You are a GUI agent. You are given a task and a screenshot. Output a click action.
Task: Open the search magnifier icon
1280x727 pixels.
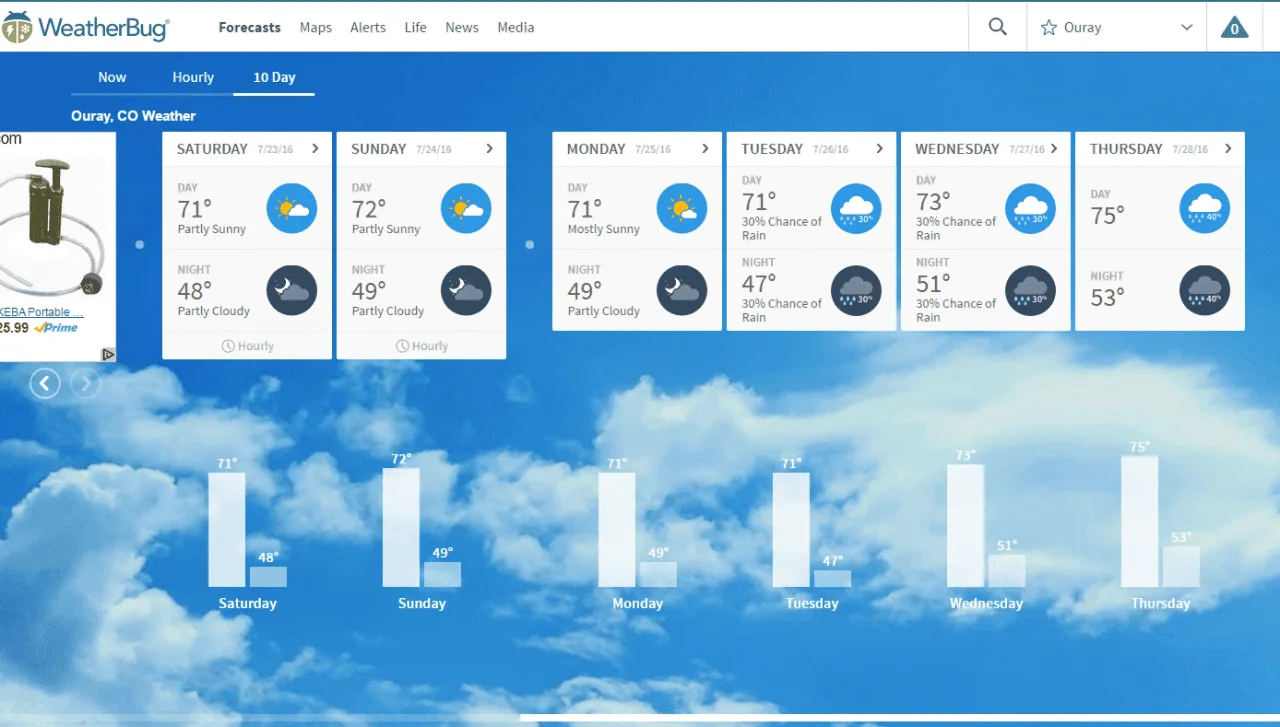pyautogui.click(x=997, y=27)
